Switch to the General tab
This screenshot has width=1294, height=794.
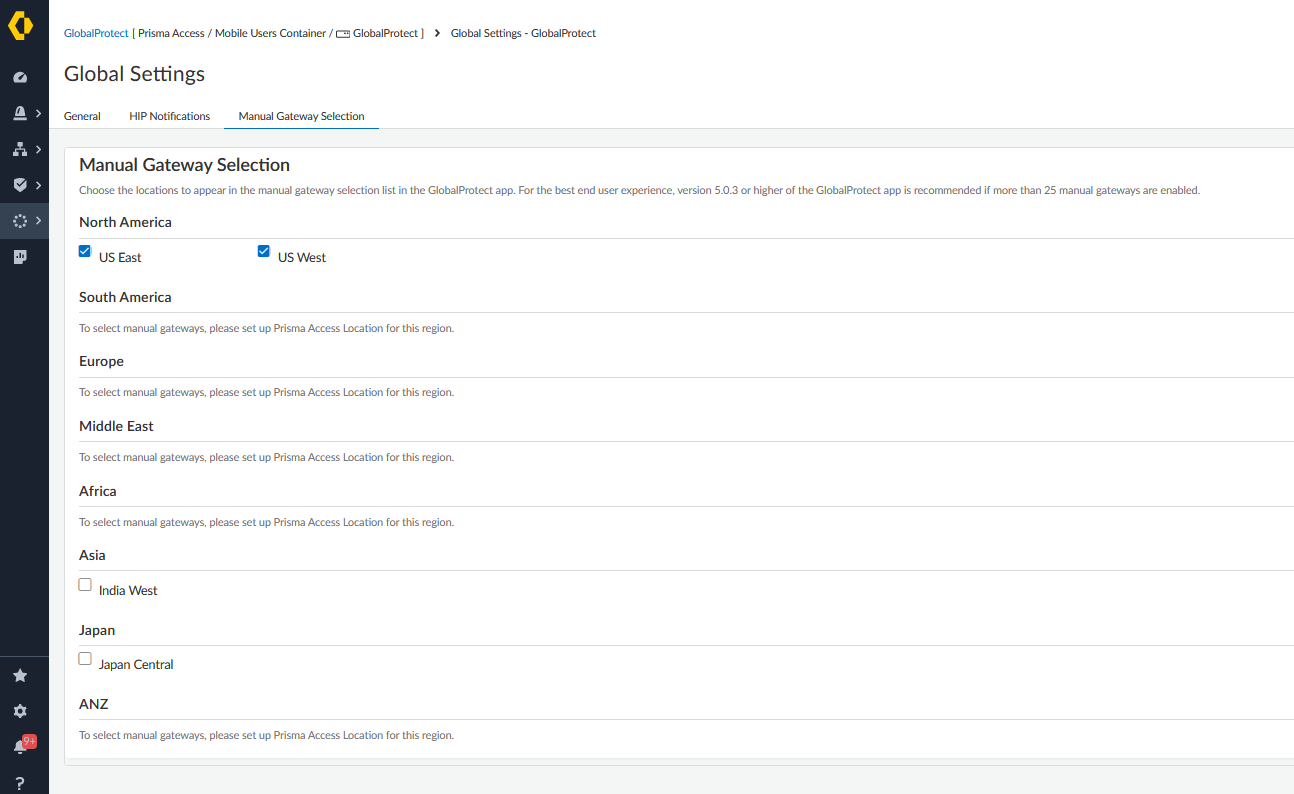[x=82, y=116]
